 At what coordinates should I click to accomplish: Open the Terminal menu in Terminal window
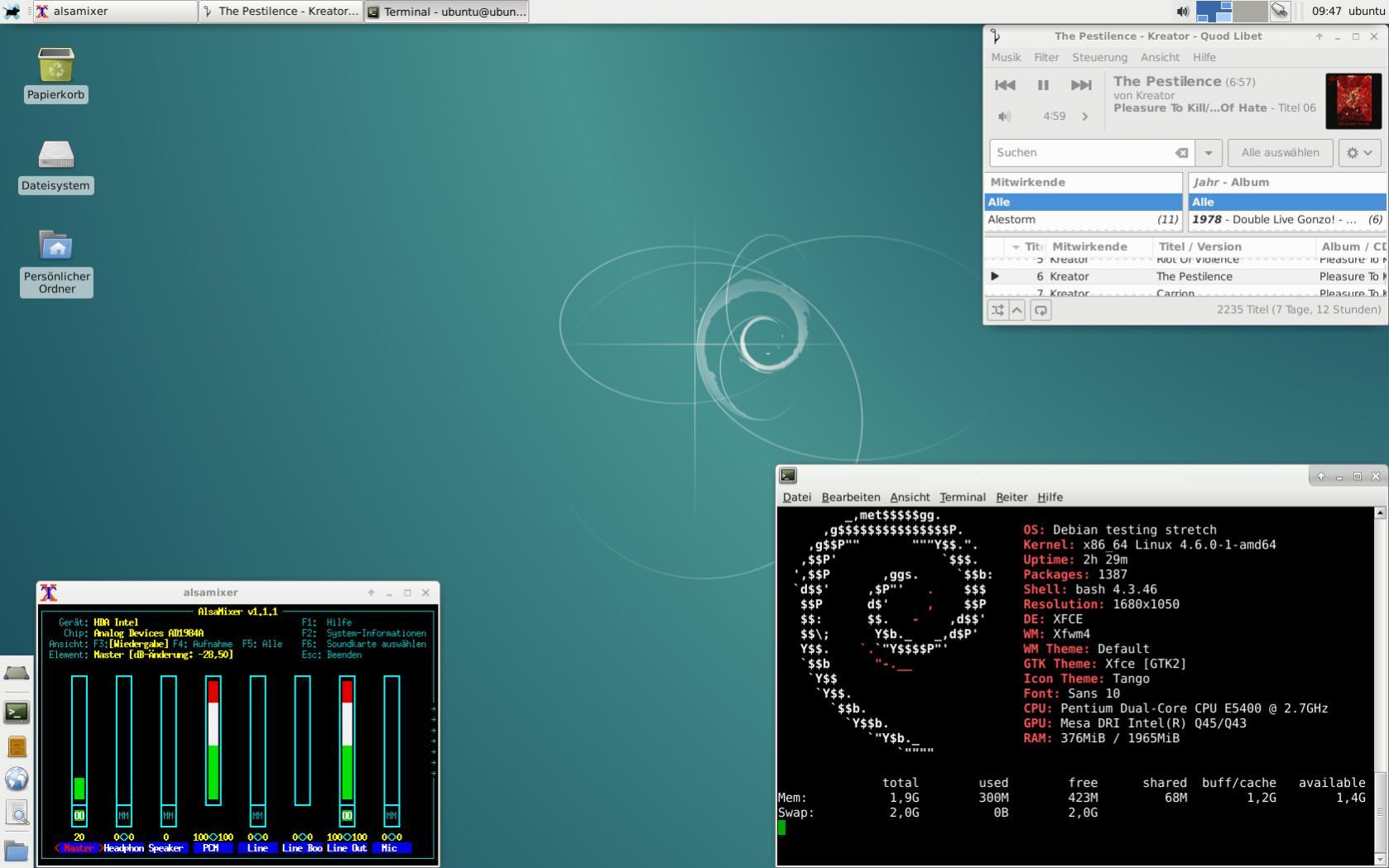pos(962,497)
